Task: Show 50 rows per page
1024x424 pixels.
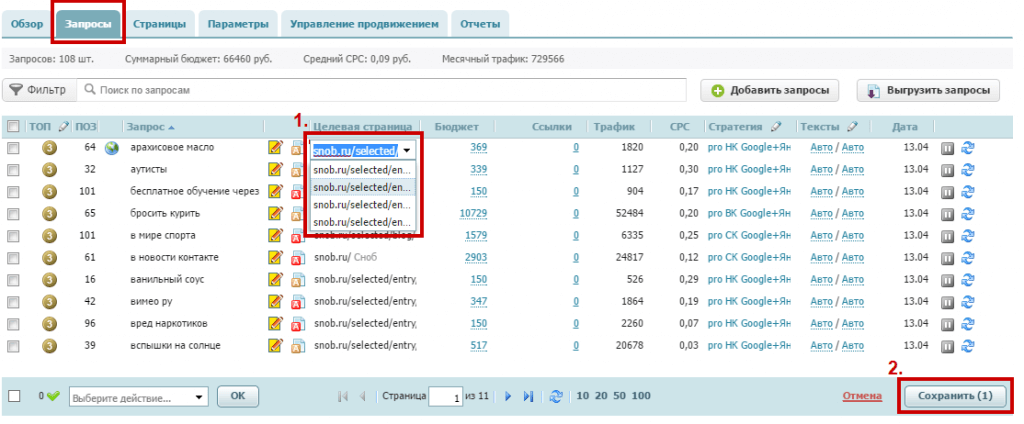Action: (x=619, y=396)
